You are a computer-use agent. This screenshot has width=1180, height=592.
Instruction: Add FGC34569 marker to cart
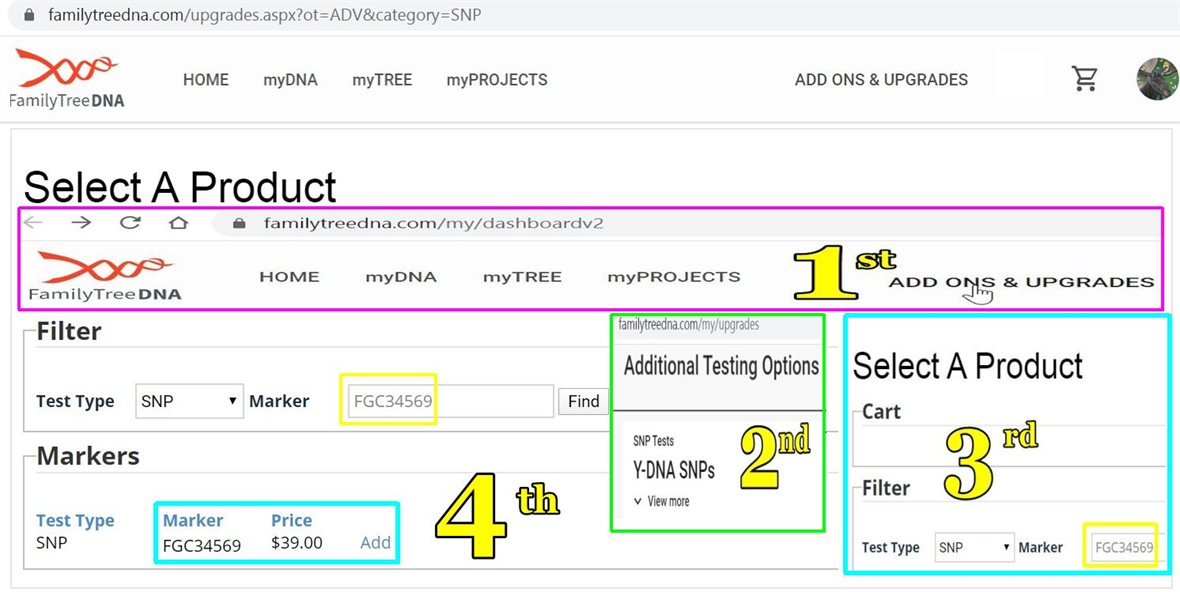pos(375,543)
